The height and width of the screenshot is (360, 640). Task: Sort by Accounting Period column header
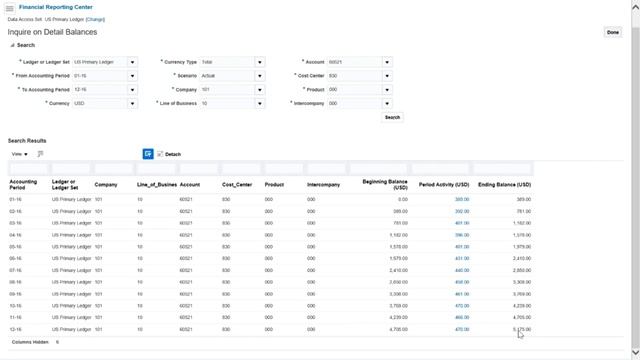(23, 184)
